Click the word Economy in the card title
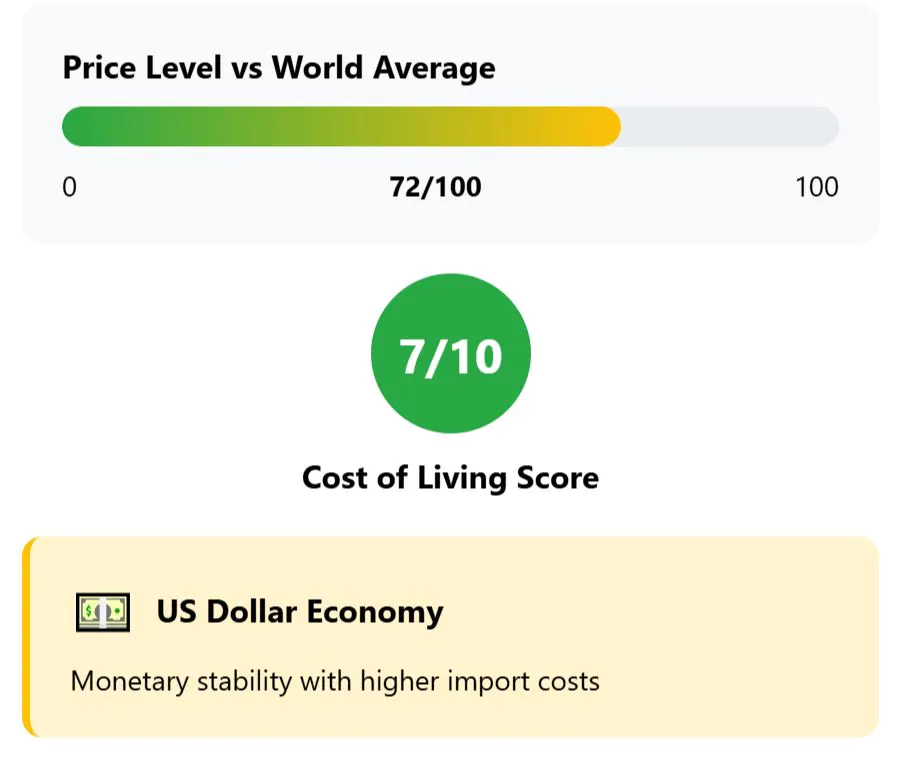922x772 pixels. tap(375, 613)
